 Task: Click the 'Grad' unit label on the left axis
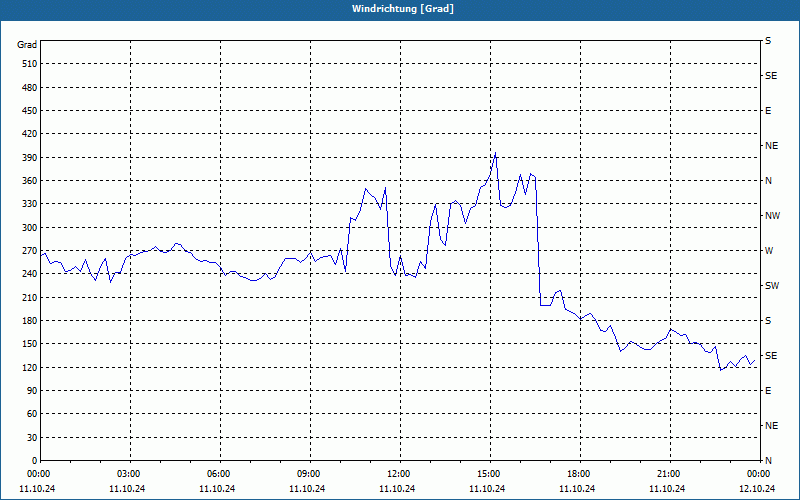(x=27, y=45)
